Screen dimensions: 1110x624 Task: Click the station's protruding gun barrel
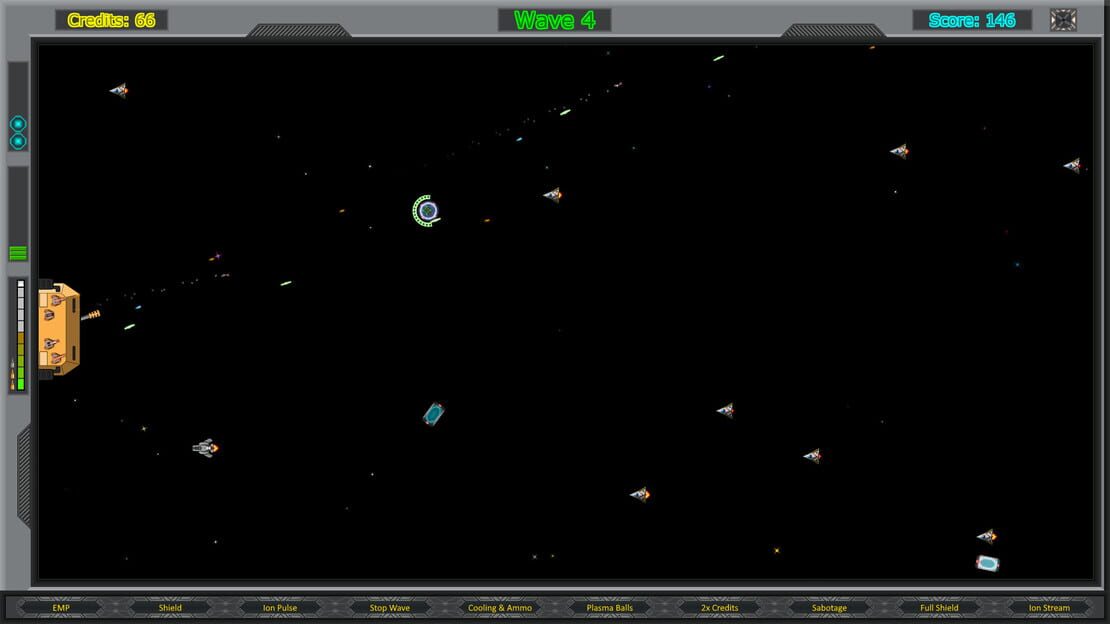(91, 315)
